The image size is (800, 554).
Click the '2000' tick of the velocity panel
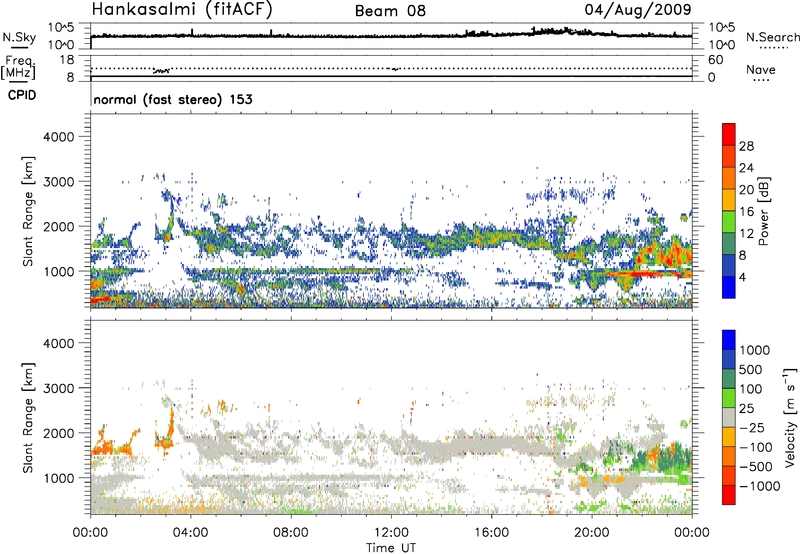tap(59, 433)
